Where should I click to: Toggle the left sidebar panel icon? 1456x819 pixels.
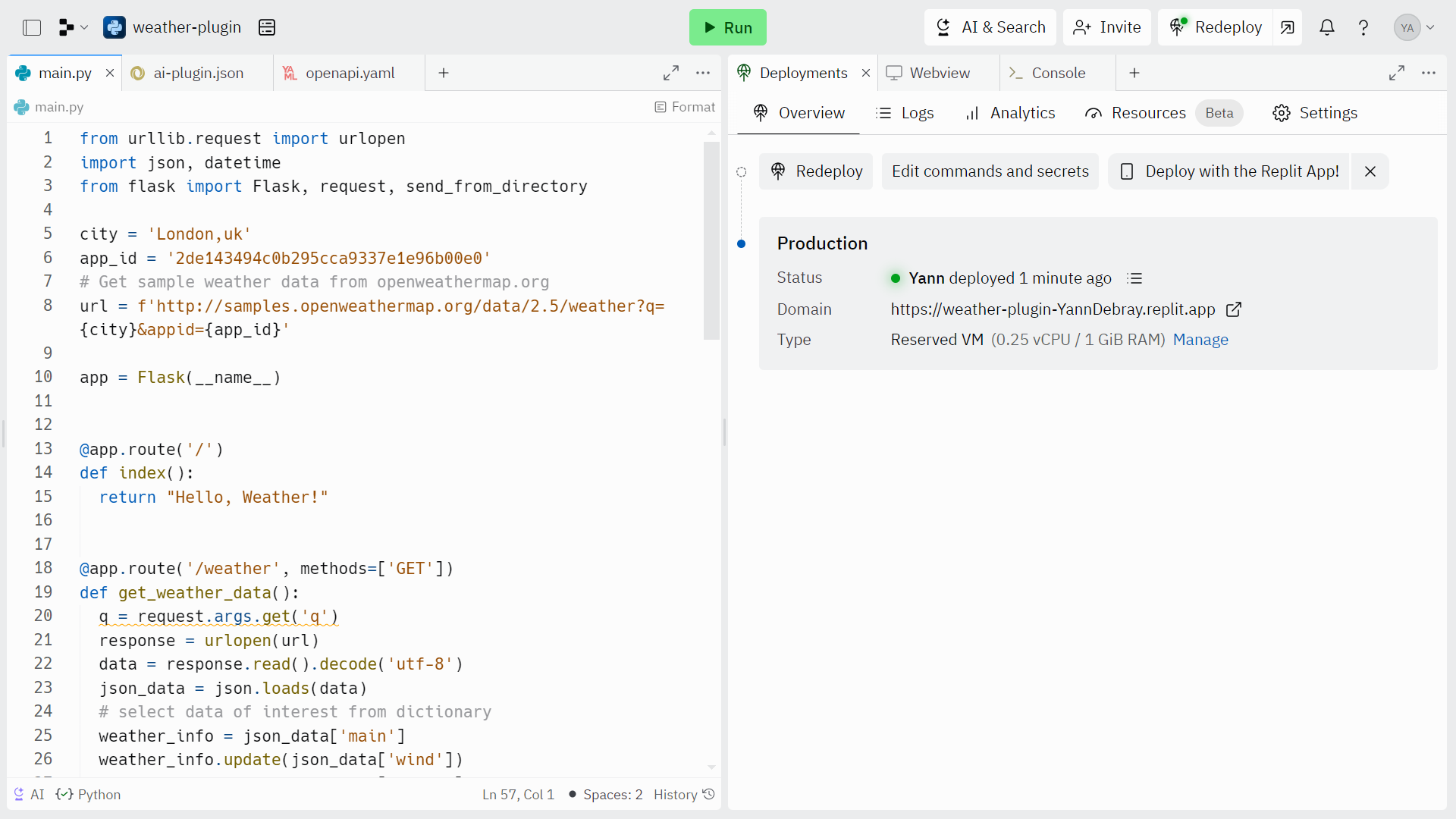point(32,28)
